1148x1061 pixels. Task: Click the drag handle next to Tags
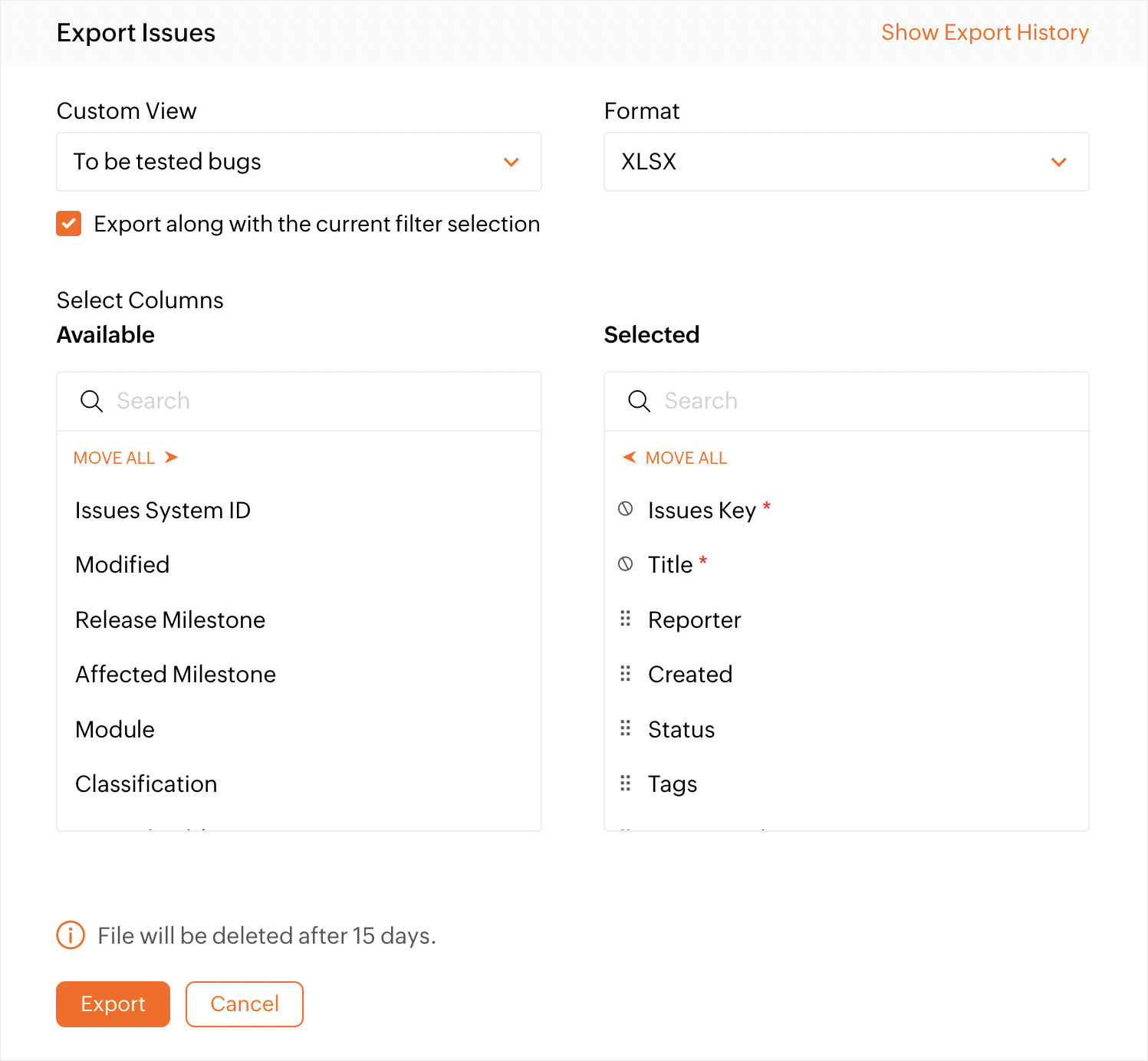point(626,783)
